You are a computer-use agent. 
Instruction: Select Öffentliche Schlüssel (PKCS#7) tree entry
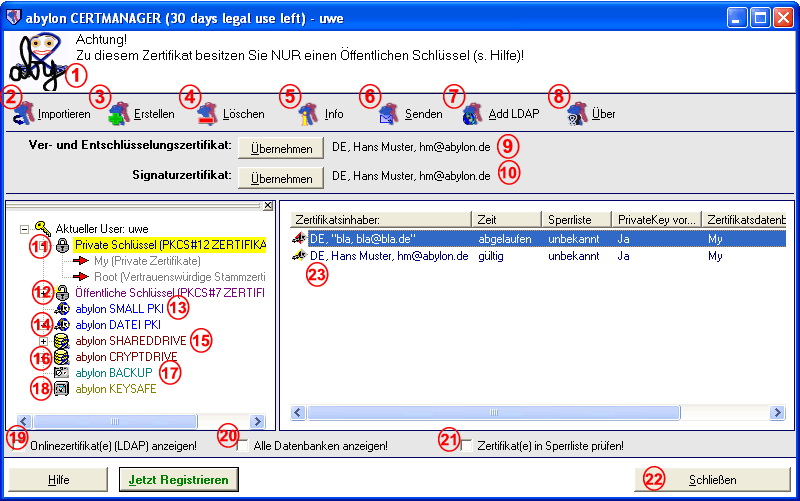pos(170,293)
